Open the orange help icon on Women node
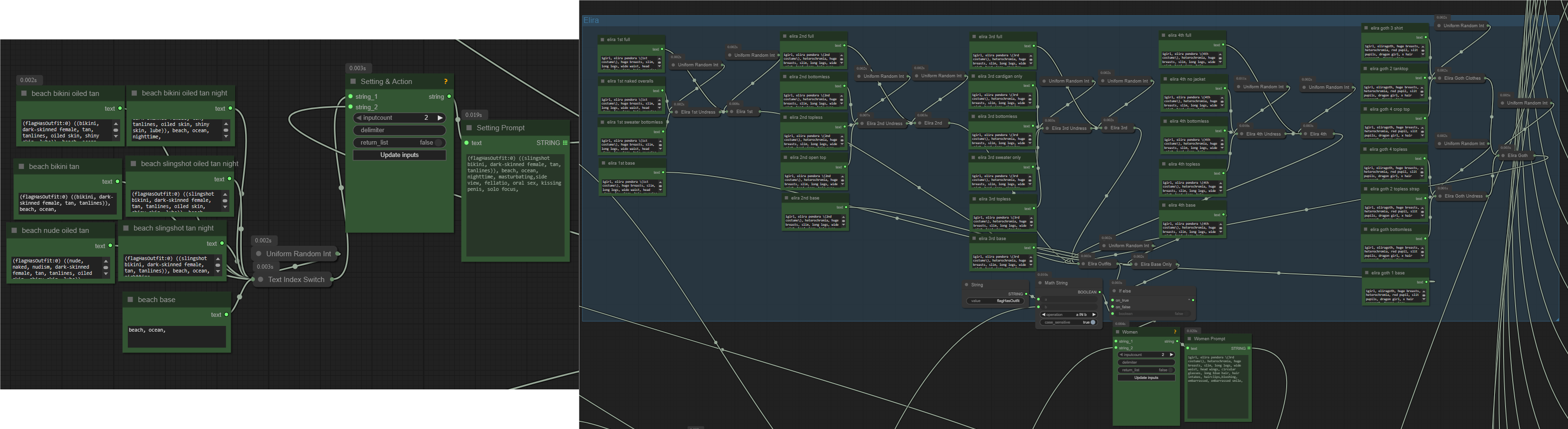The height and width of the screenshot is (429, 1568). 1175,332
